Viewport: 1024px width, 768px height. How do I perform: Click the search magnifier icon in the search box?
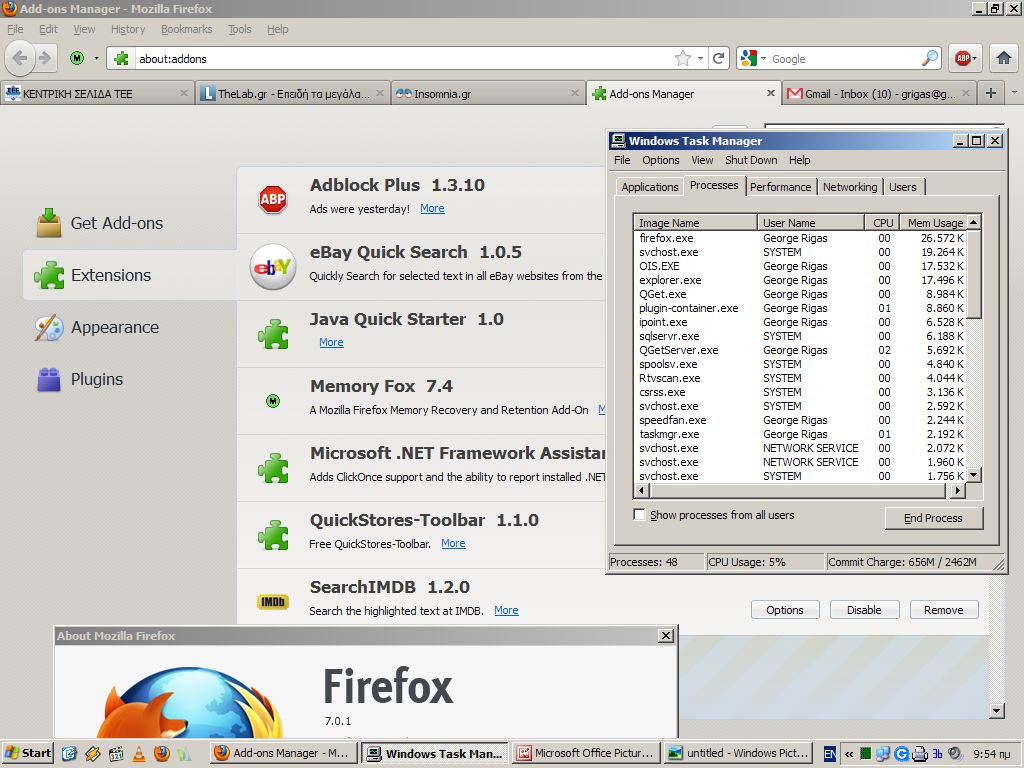pyautogui.click(x=930, y=58)
